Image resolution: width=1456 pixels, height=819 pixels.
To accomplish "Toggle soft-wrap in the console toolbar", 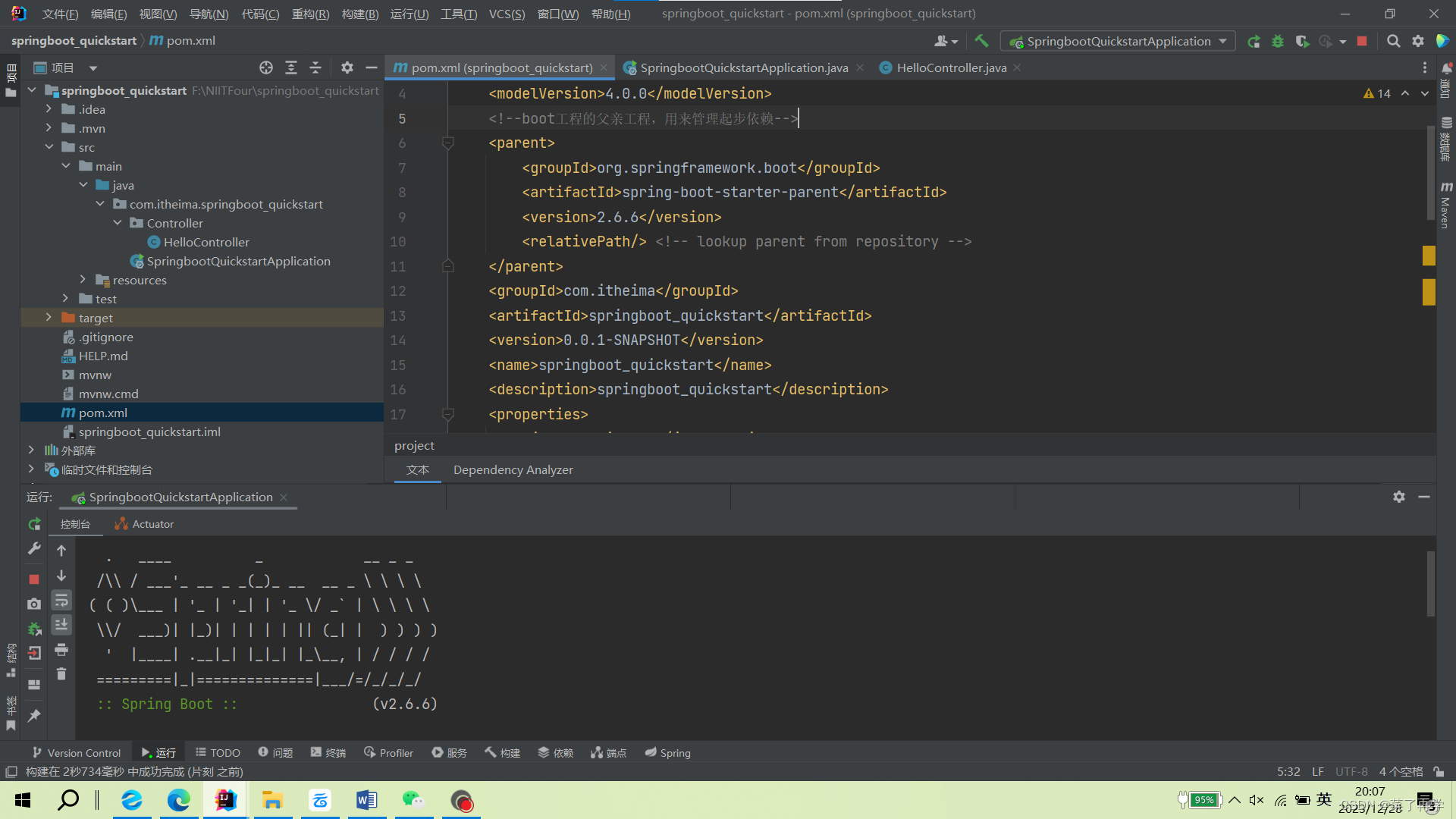I will pos(61,601).
